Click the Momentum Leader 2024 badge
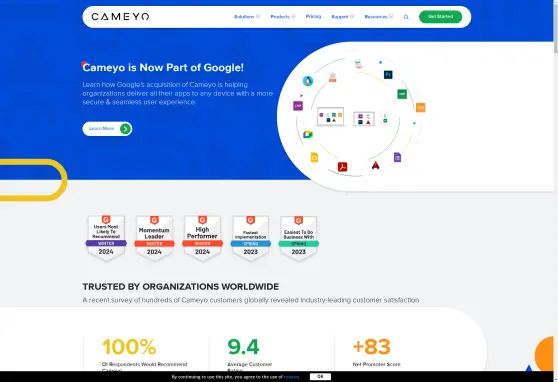The width and height of the screenshot is (558, 382). click(154, 238)
